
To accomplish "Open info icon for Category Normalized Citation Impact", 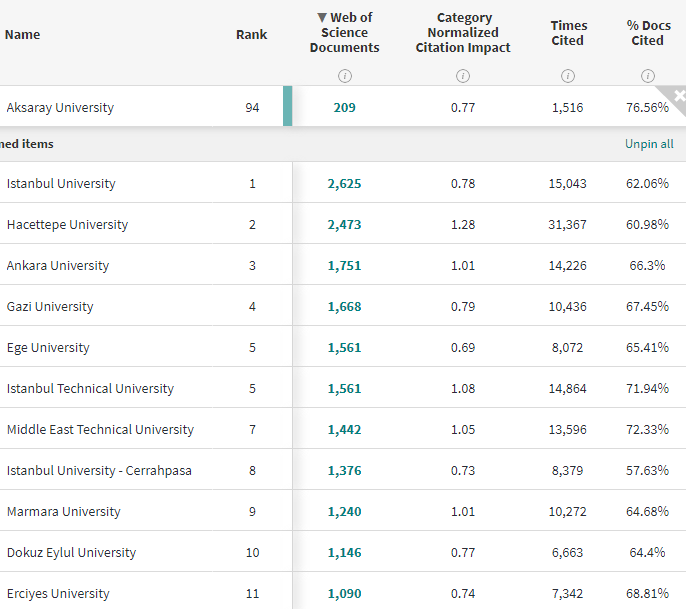I will [x=463, y=76].
